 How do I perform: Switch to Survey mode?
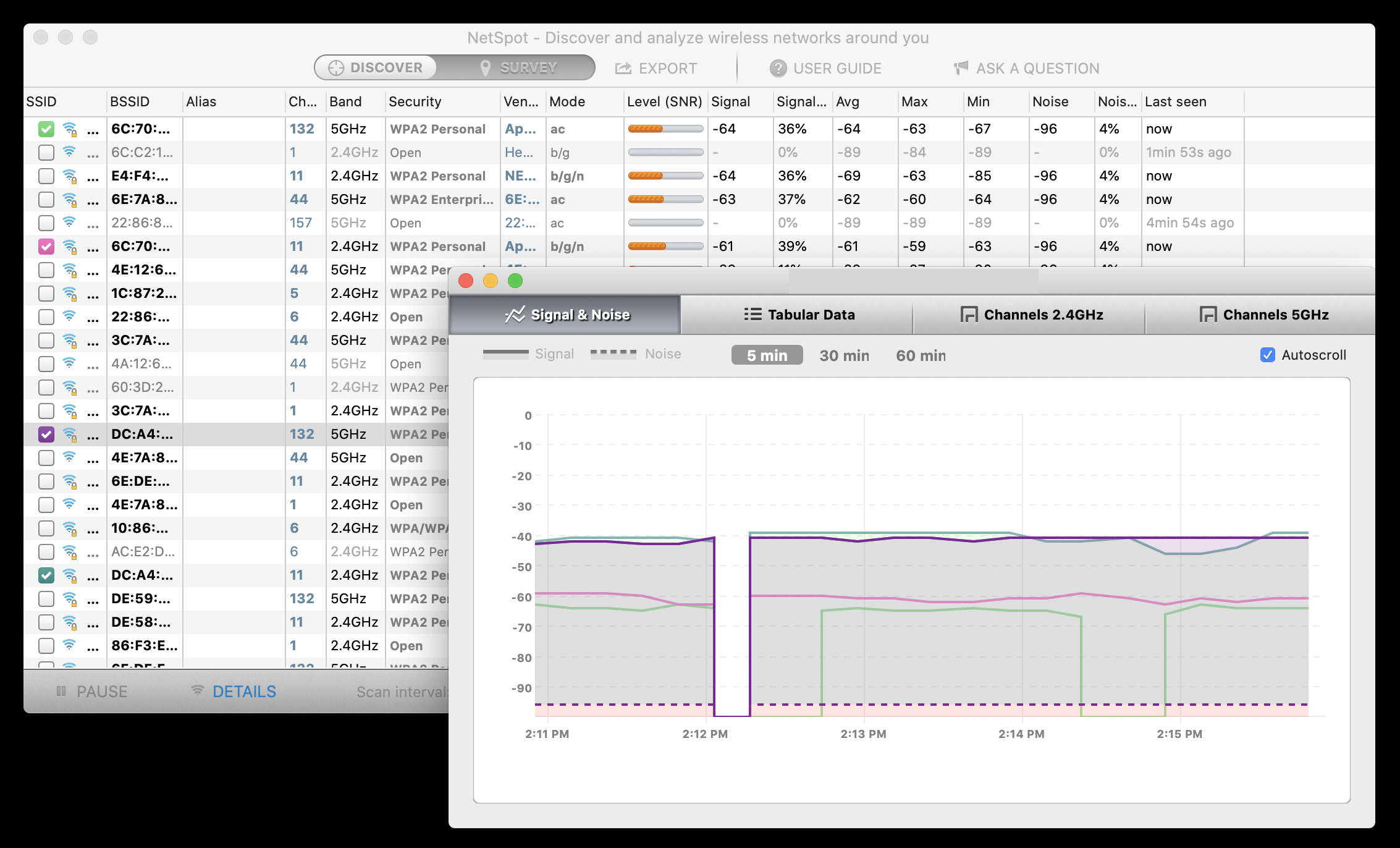click(518, 67)
